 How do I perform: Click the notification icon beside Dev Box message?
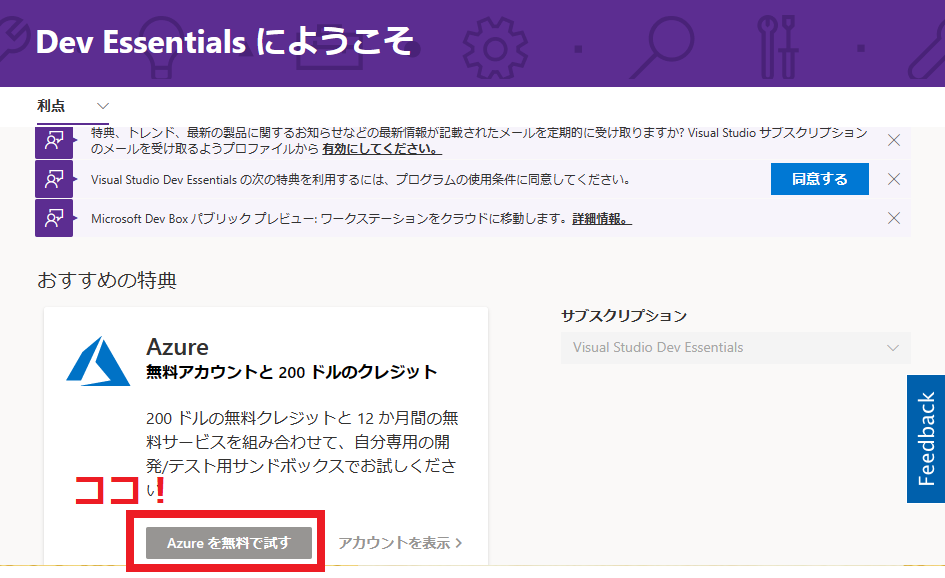(x=54, y=218)
